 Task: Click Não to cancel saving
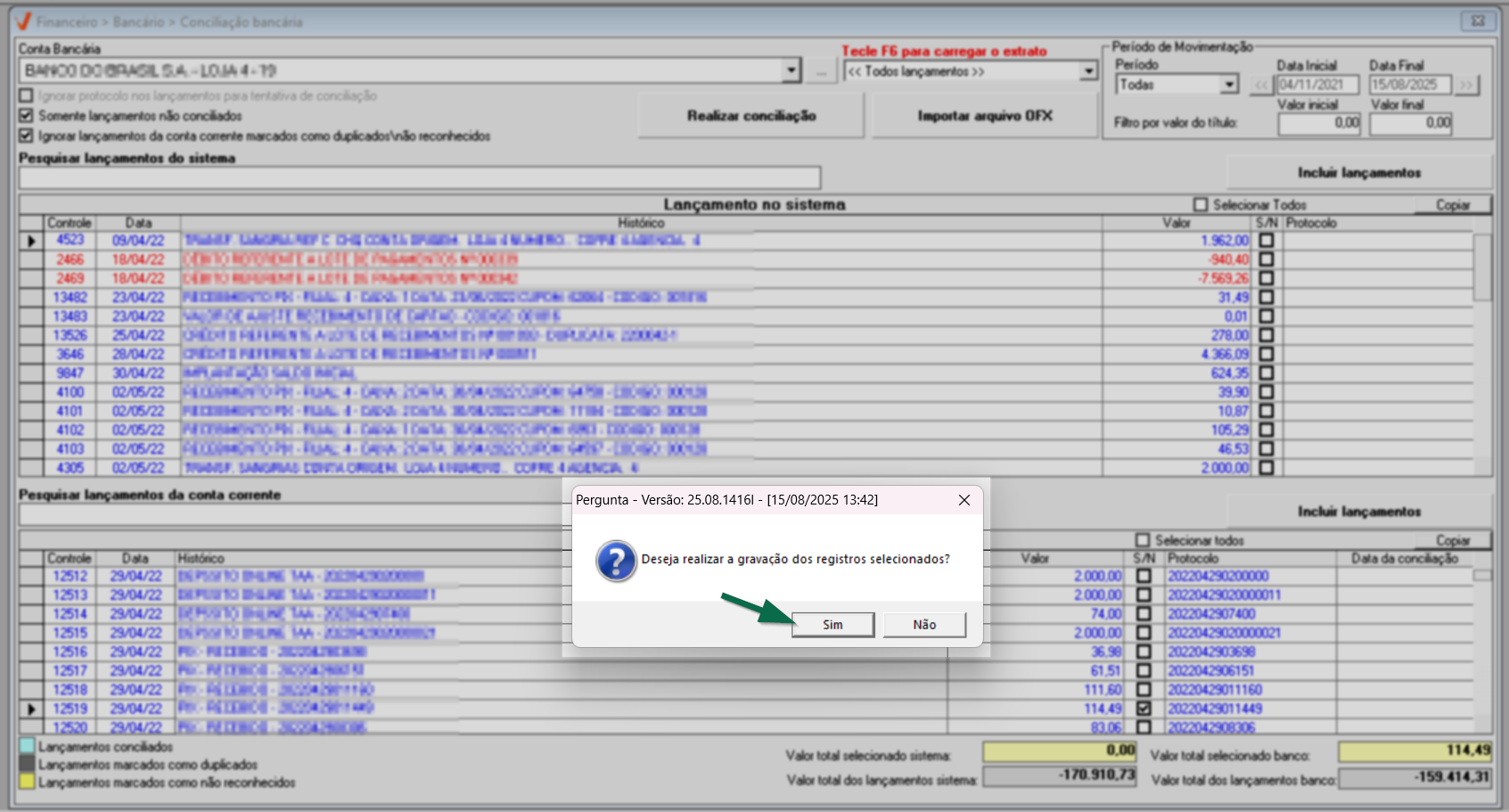[x=924, y=625]
